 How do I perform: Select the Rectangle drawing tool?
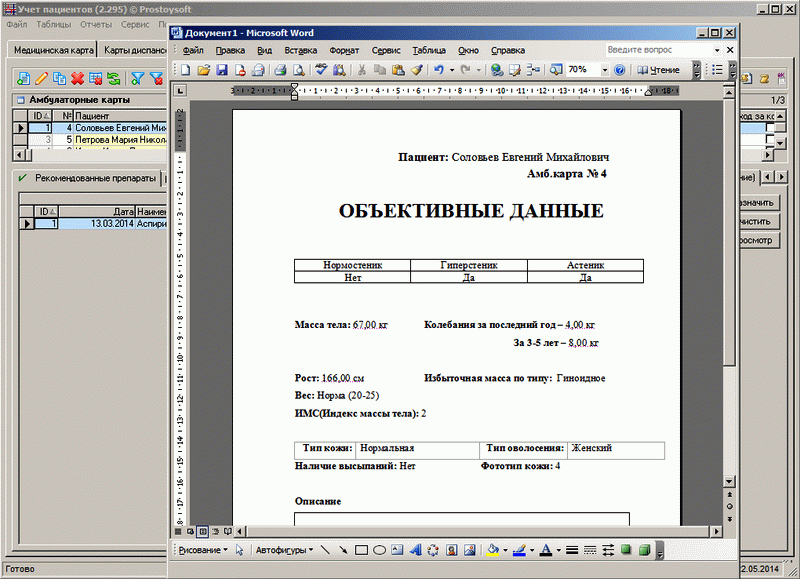[x=361, y=550]
